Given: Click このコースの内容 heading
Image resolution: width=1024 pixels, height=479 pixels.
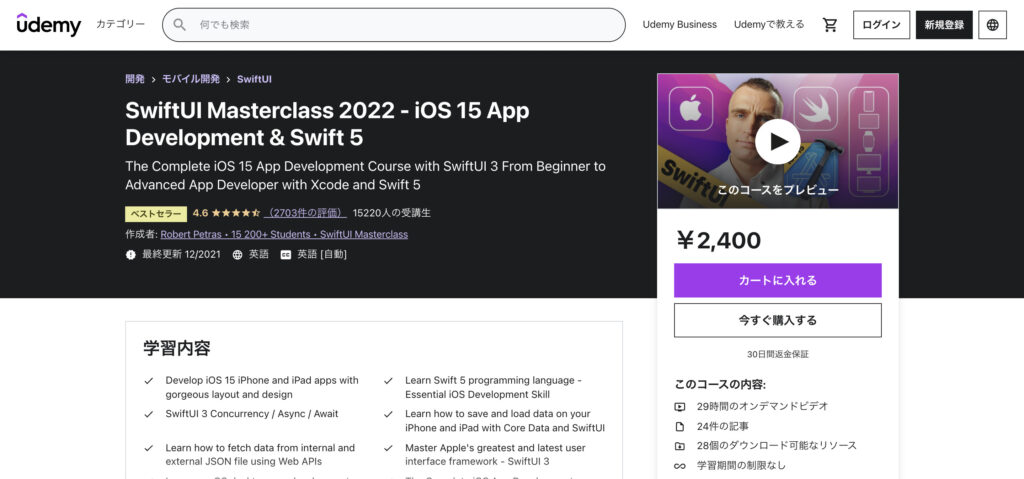Looking at the screenshot, I should [x=720, y=384].
